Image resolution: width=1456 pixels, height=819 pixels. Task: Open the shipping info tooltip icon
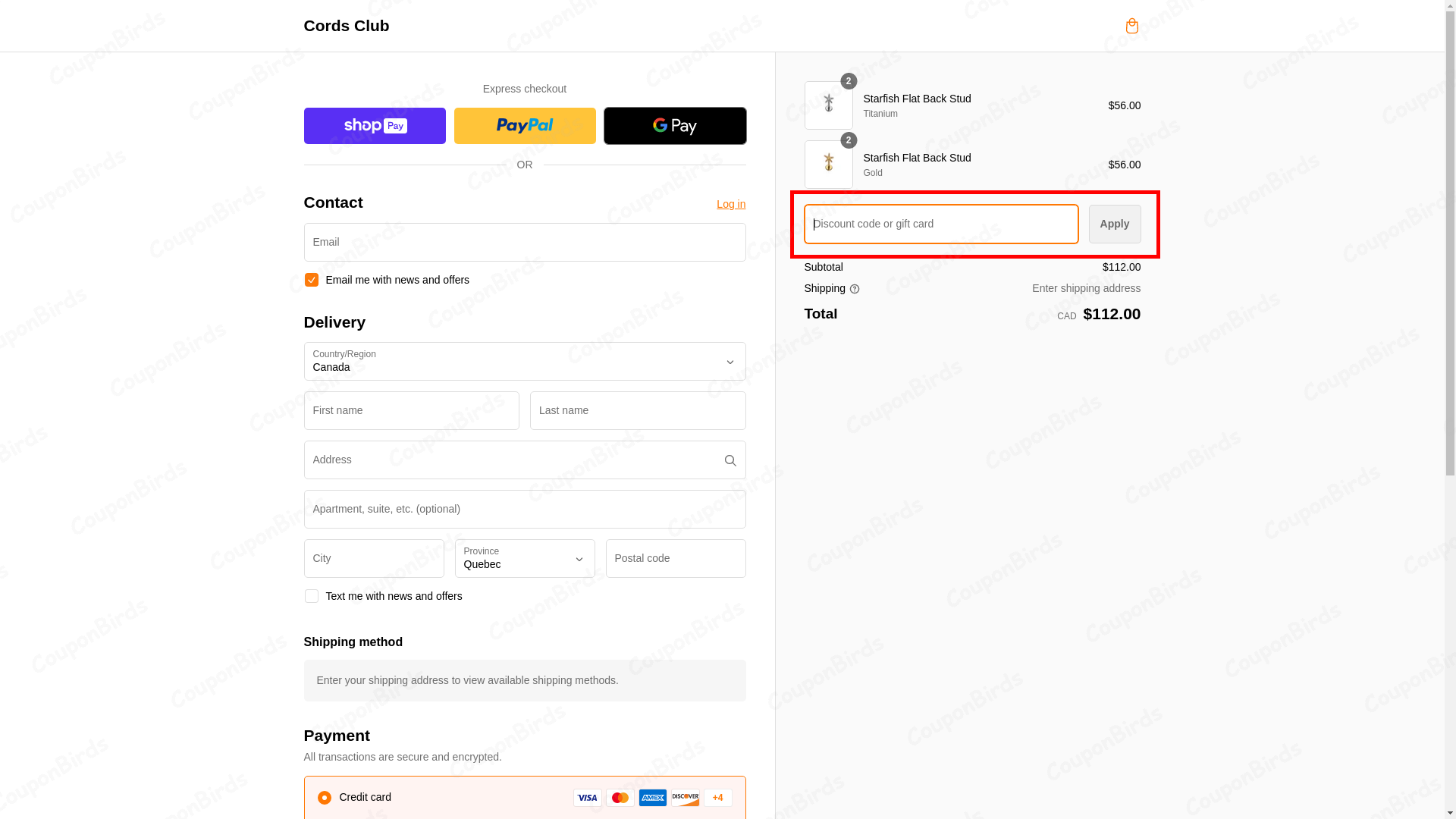pos(855,289)
